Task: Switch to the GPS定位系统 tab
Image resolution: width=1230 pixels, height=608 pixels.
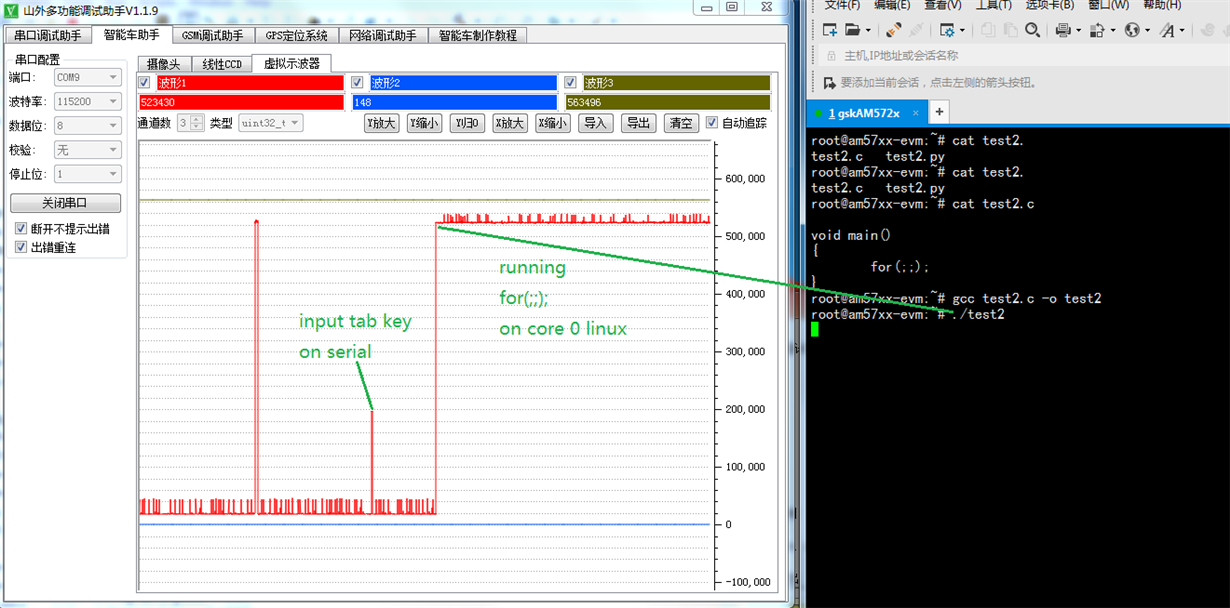Action: pyautogui.click(x=297, y=36)
